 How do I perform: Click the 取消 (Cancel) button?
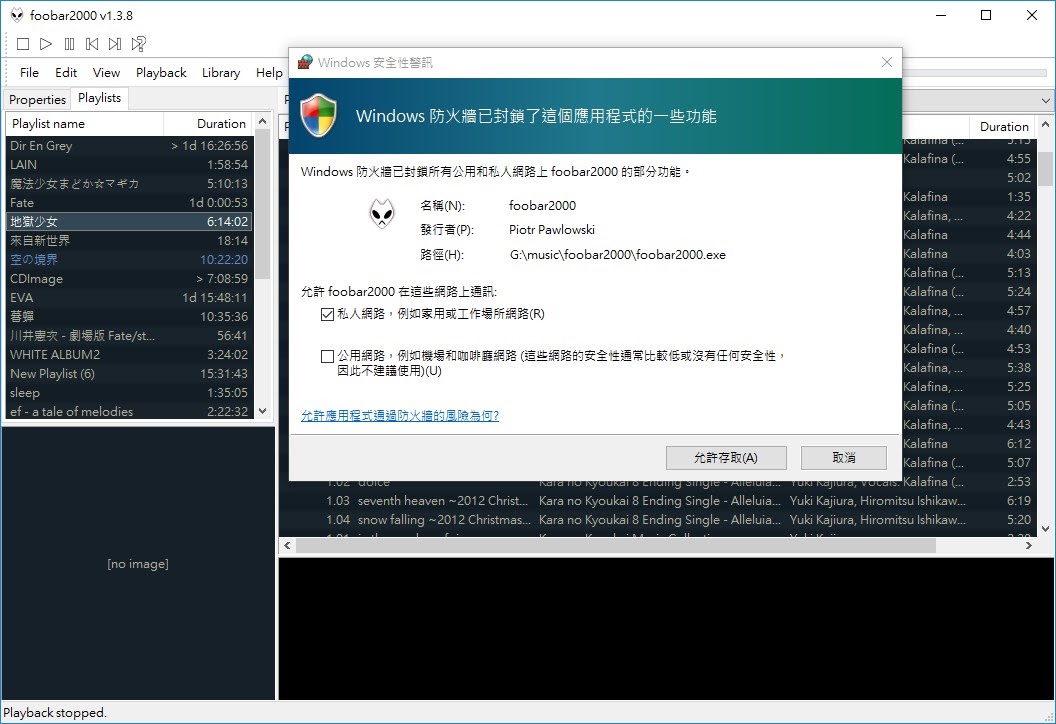point(843,457)
